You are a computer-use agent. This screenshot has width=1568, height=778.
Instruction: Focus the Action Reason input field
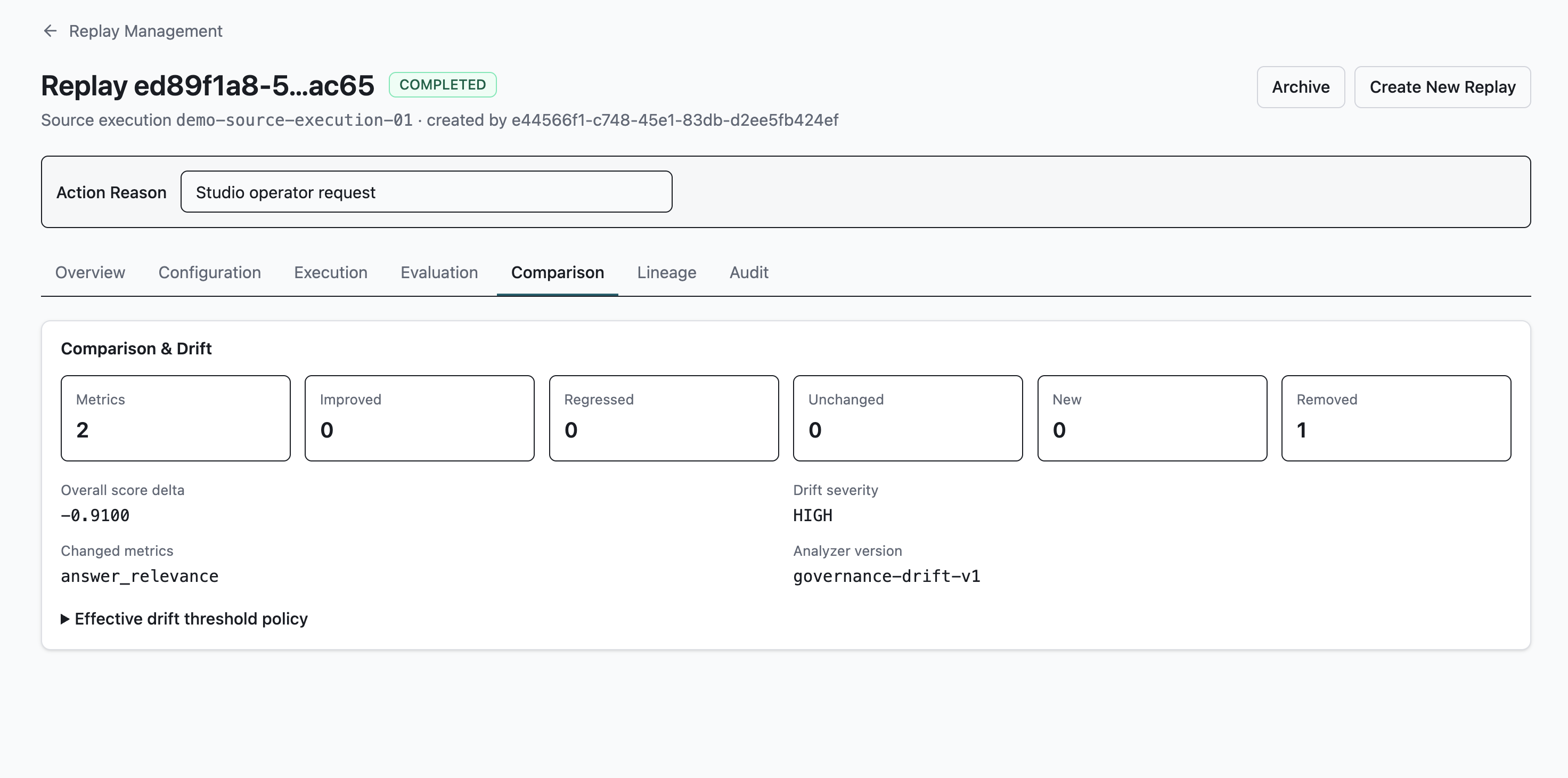coord(427,192)
